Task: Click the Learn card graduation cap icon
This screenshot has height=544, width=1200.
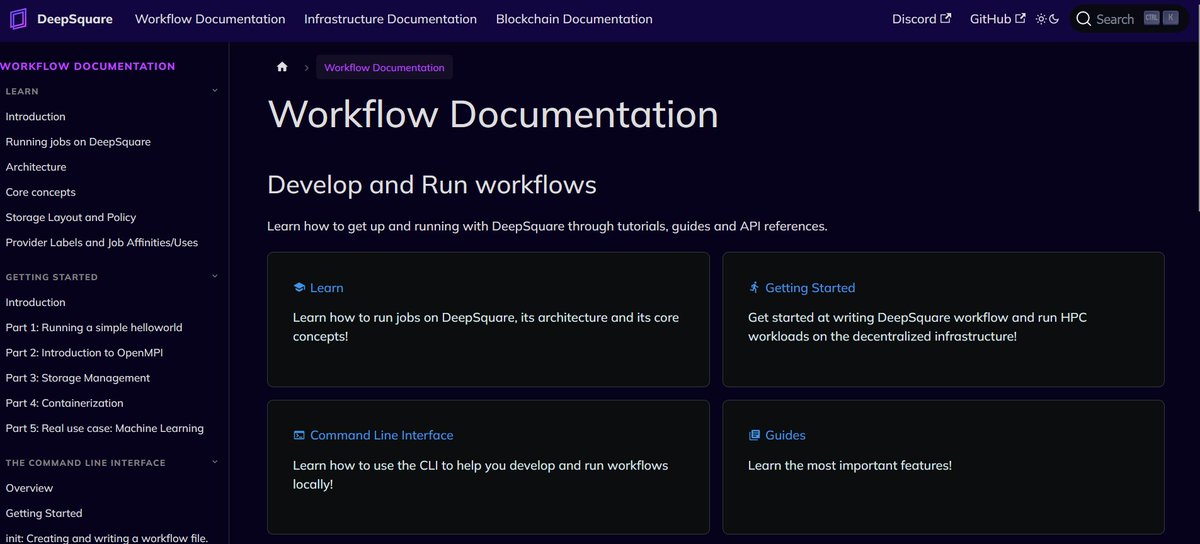Action: point(299,288)
